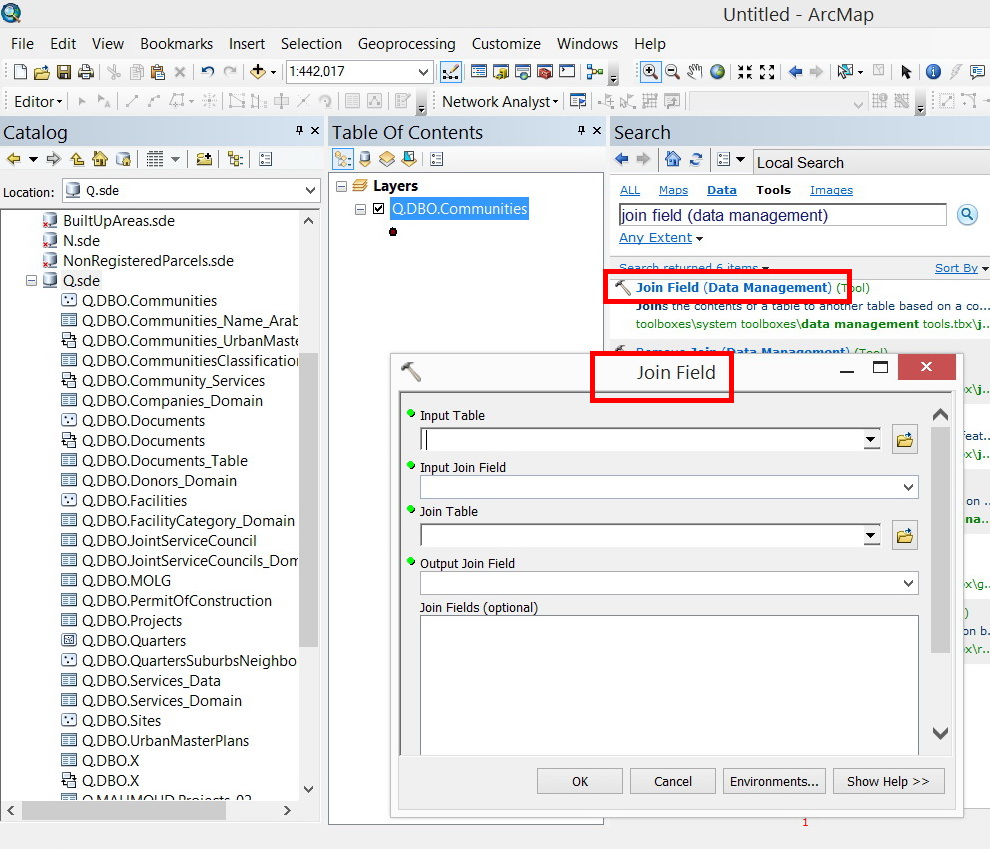This screenshot has width=990, height=849.
Task: Click the Full Extent globe icon
Action: click(x=717, y=71)
